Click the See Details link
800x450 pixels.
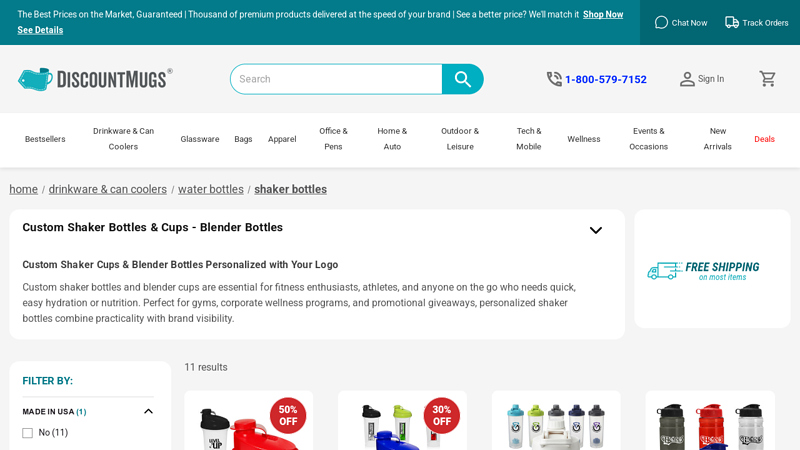coord(40,30)
